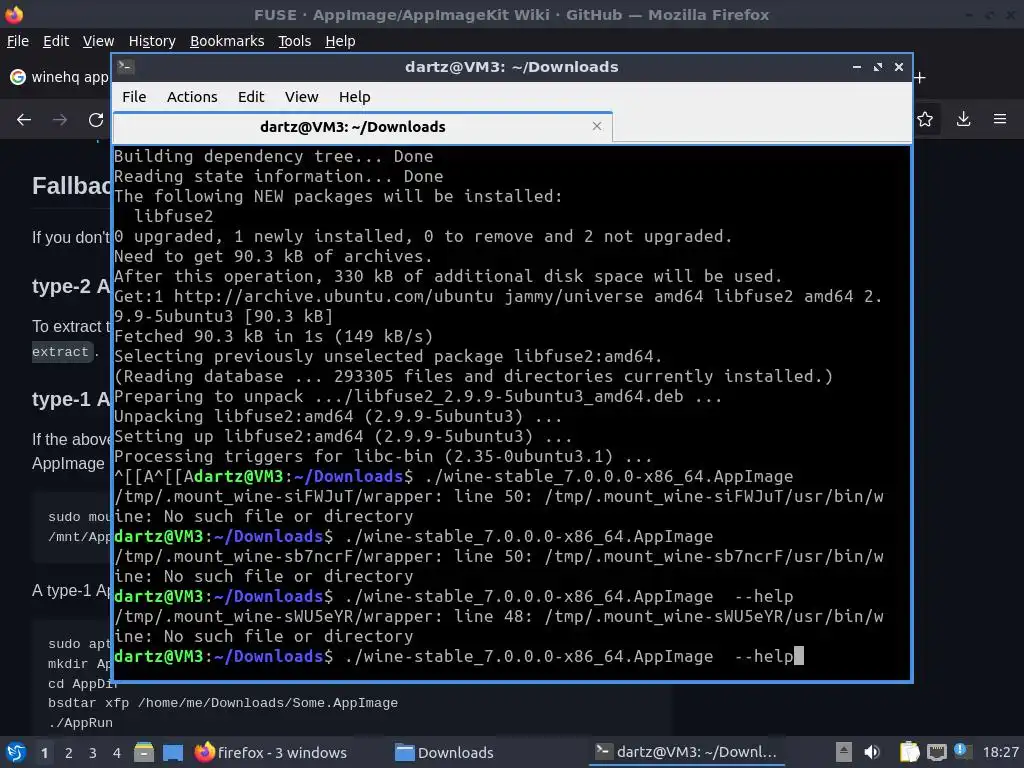Switch to the winehq app Firefox tab
The image size is (1024, 768).
point(59,77)
